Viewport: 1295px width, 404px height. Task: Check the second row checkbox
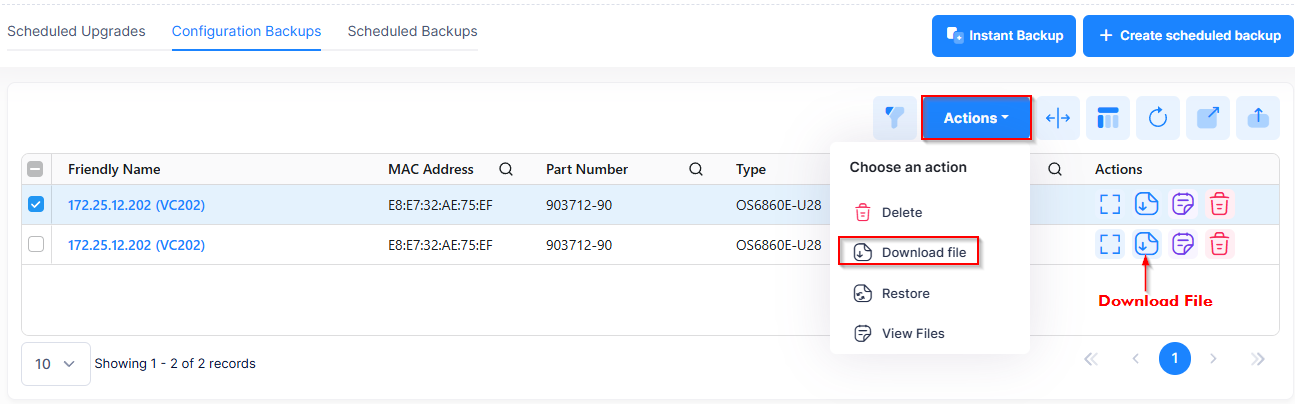[x=36, y=245]
